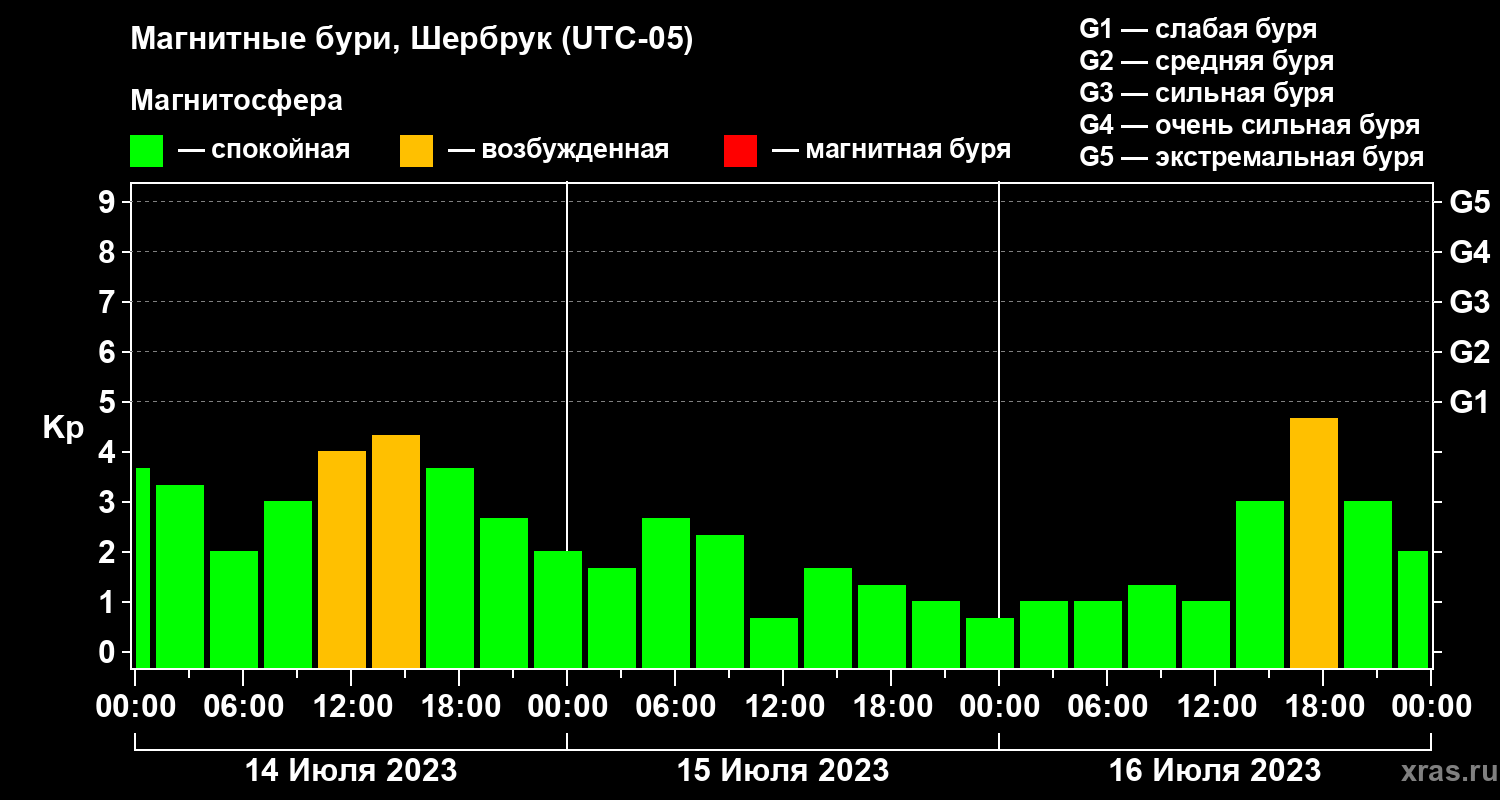Click the '16 Июля 2023' date label
The image size is (1500, 800).
coord(1215,771)
